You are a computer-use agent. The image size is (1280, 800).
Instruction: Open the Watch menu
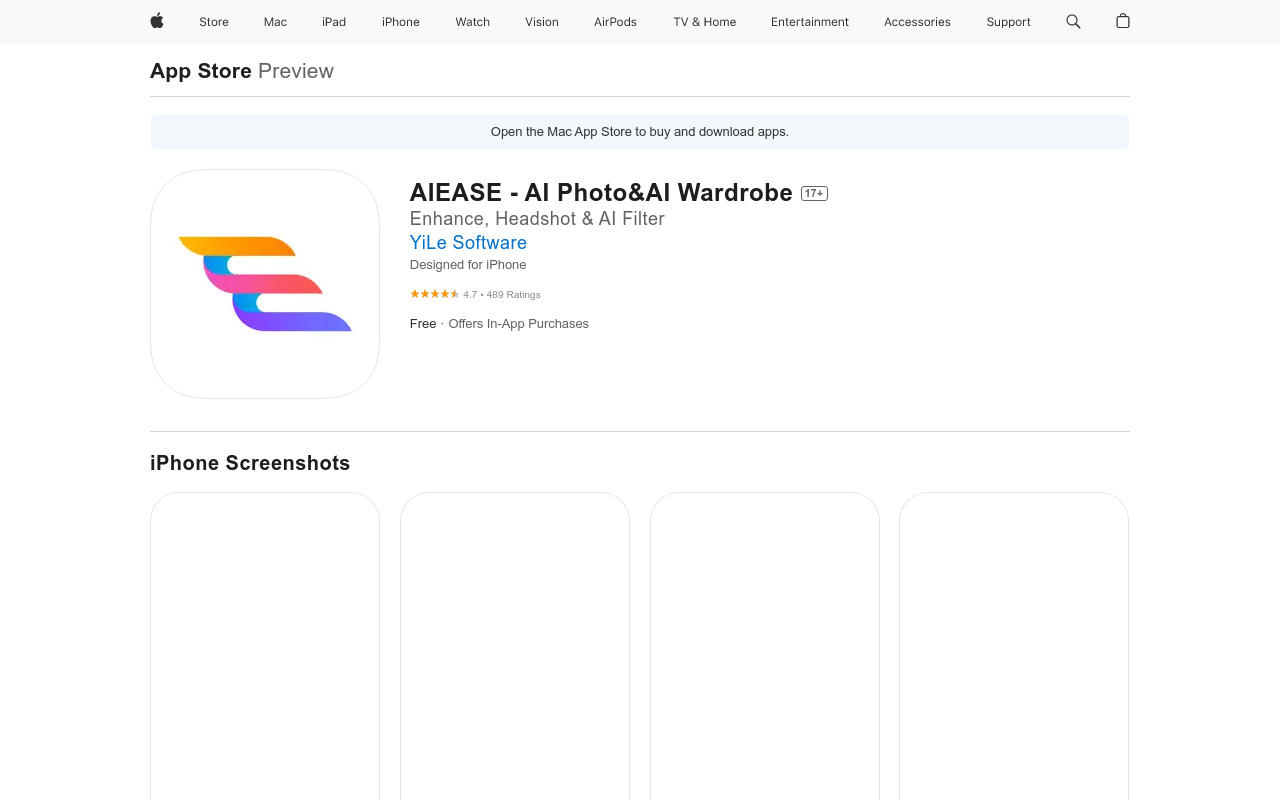click(473, 22)
